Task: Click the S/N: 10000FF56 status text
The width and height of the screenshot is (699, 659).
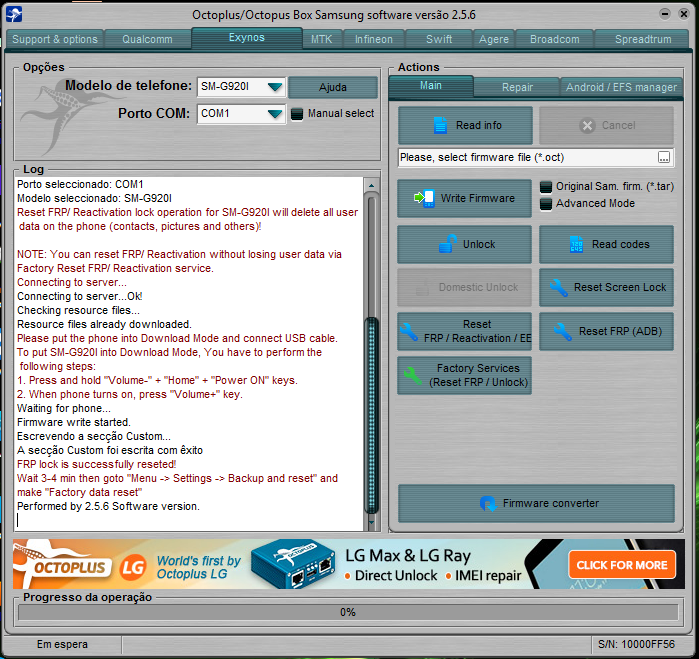Action: (x=637, y=644)
